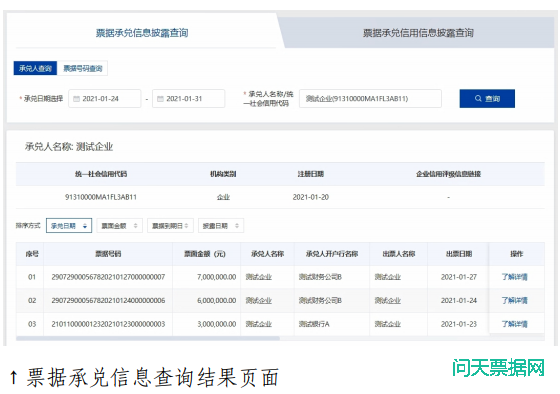Click the 出票日期 column header
560x394 pixels.
[459, 254]
